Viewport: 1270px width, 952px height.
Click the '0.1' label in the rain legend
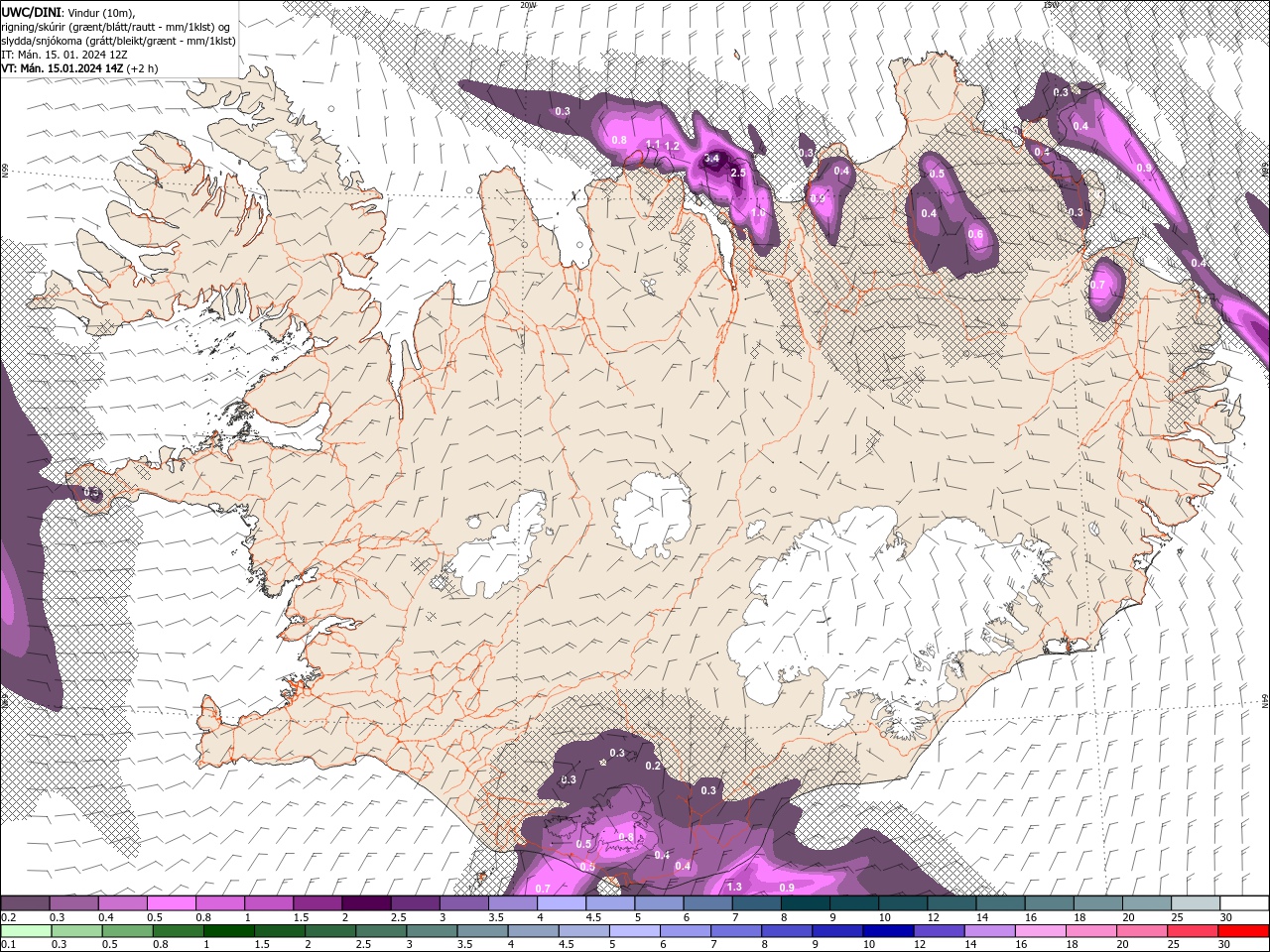[x=8, y=944]
